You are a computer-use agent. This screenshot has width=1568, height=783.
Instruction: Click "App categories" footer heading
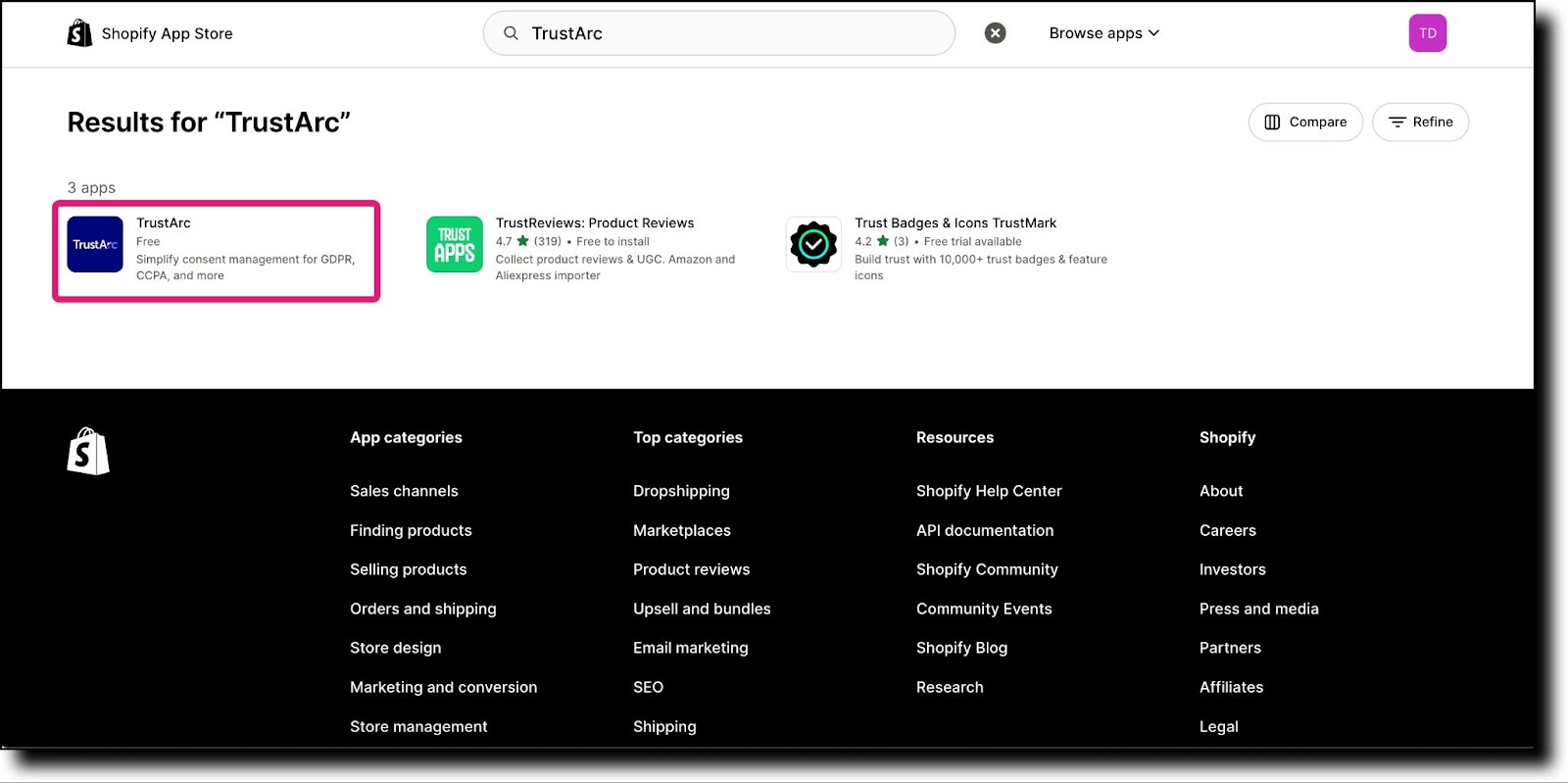point(406,438)
